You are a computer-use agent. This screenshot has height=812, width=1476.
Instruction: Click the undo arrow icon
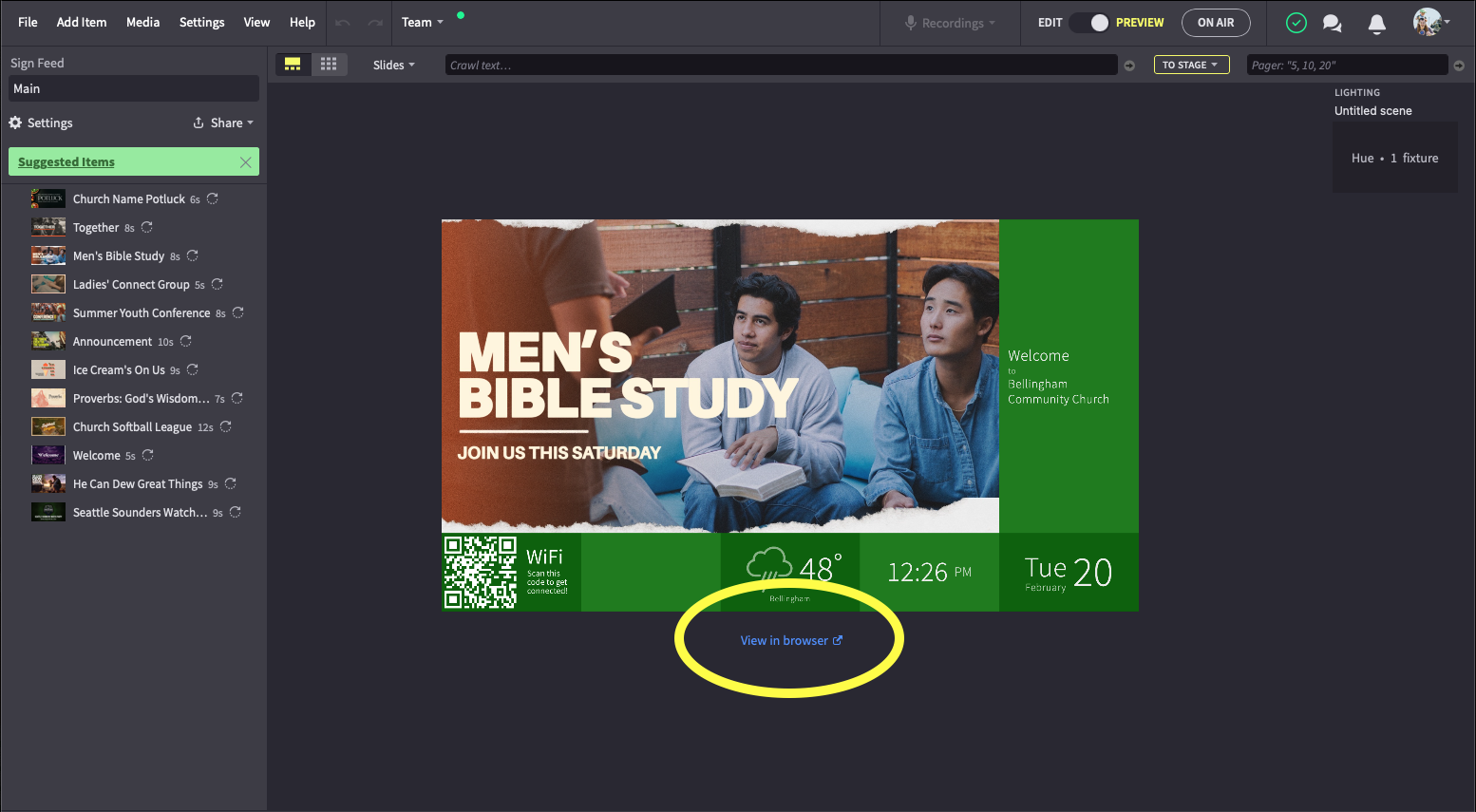coord(343,23)
